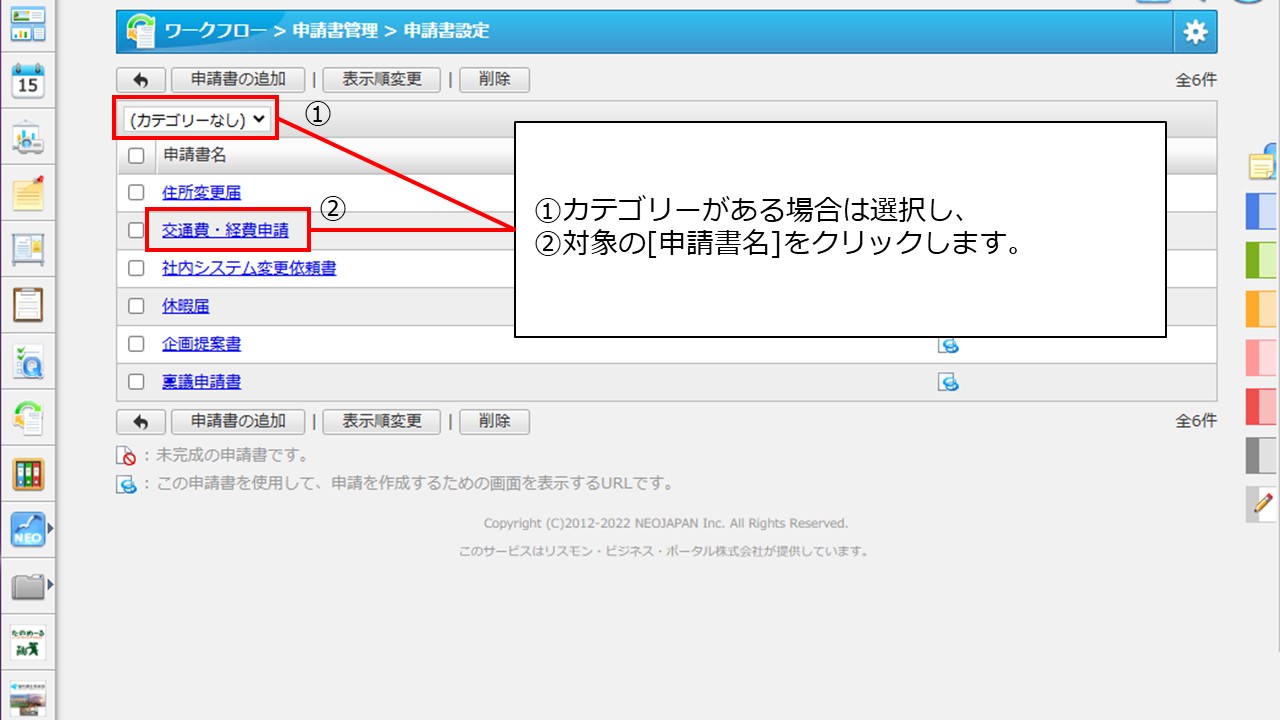
Task: Open the settings gear in the header
Action: coord(1194,31)
